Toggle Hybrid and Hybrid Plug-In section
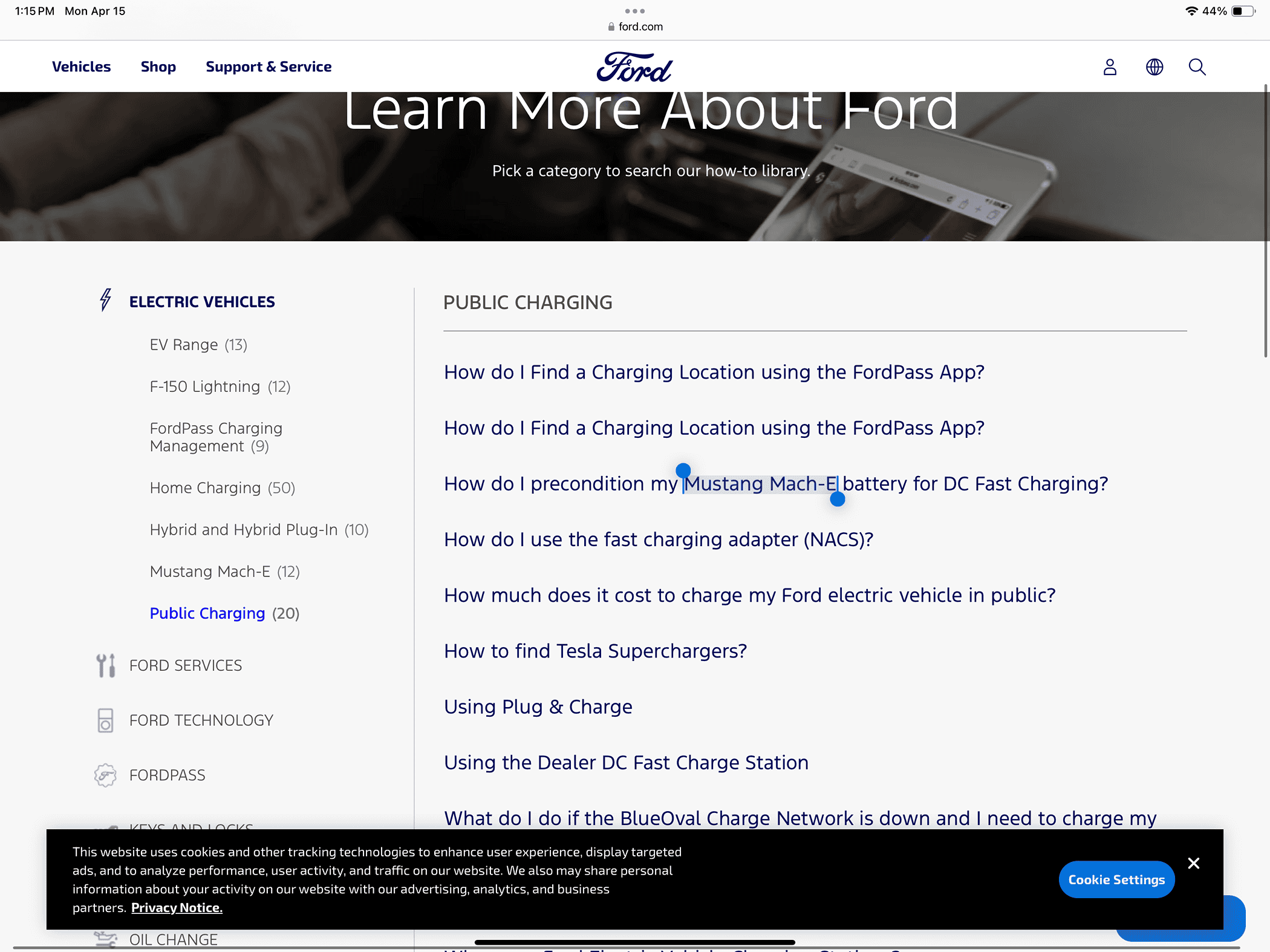The image size is (1270, 952). [260, 529]
